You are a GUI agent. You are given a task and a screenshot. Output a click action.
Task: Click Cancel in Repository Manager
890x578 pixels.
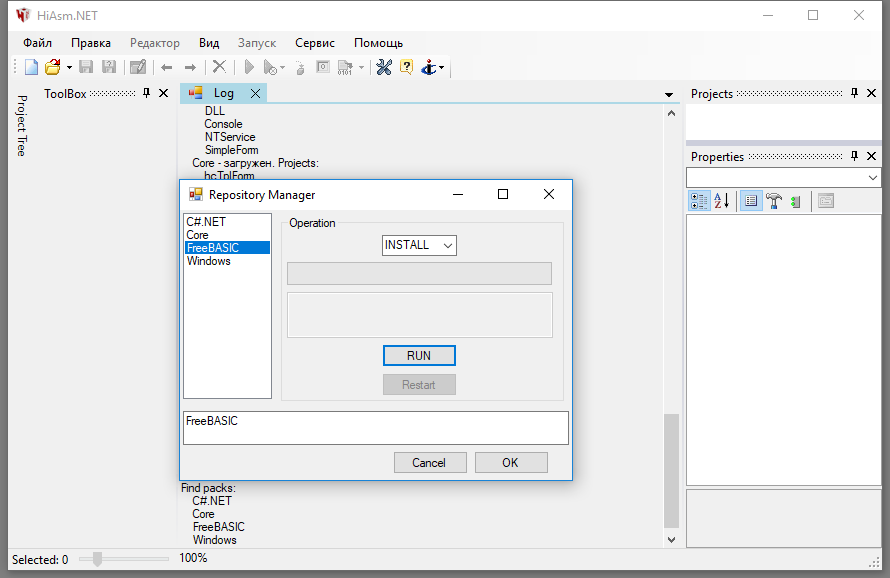tap(428, 462)
